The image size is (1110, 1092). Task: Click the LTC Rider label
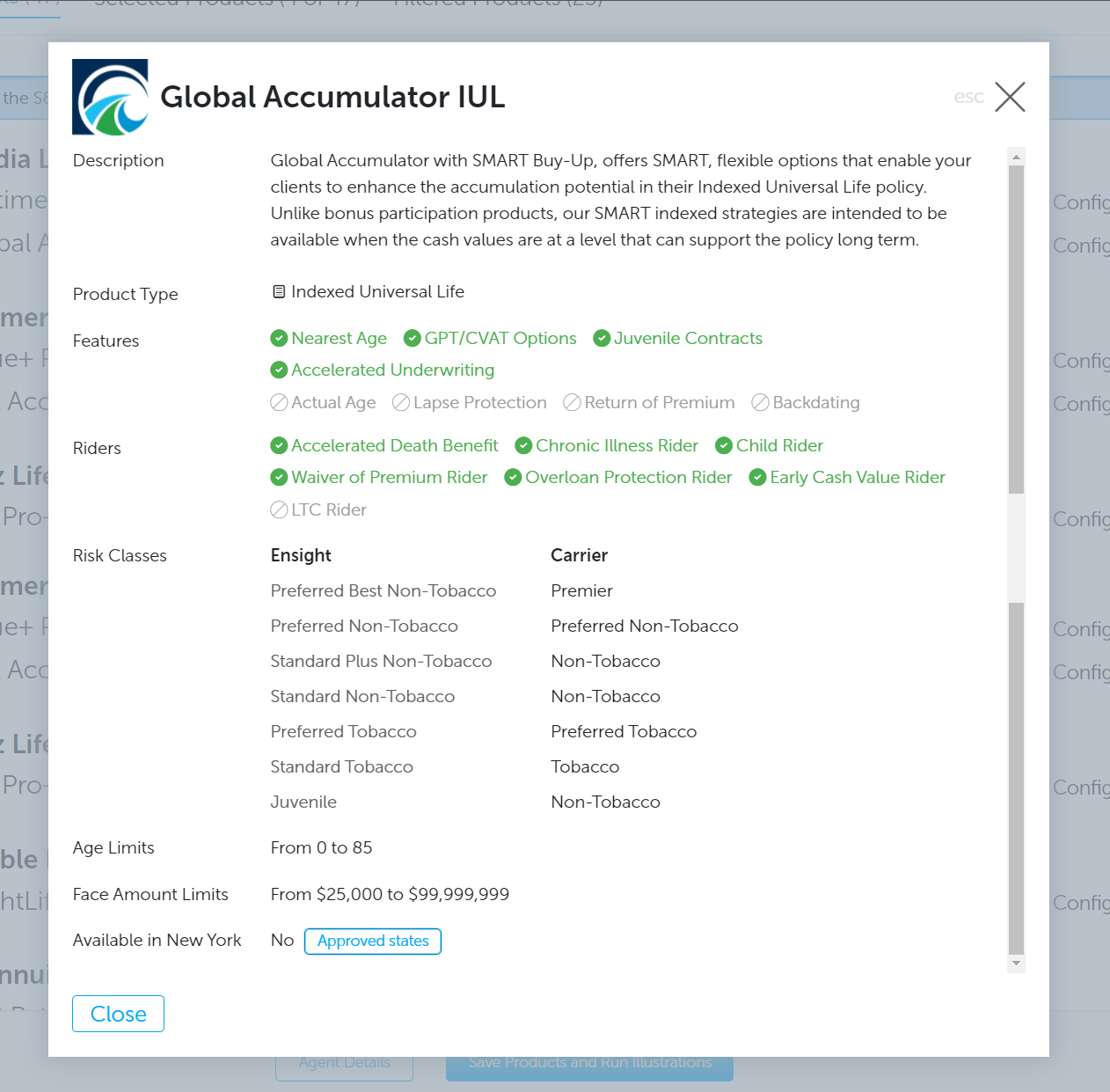click(x=329, y=509)
